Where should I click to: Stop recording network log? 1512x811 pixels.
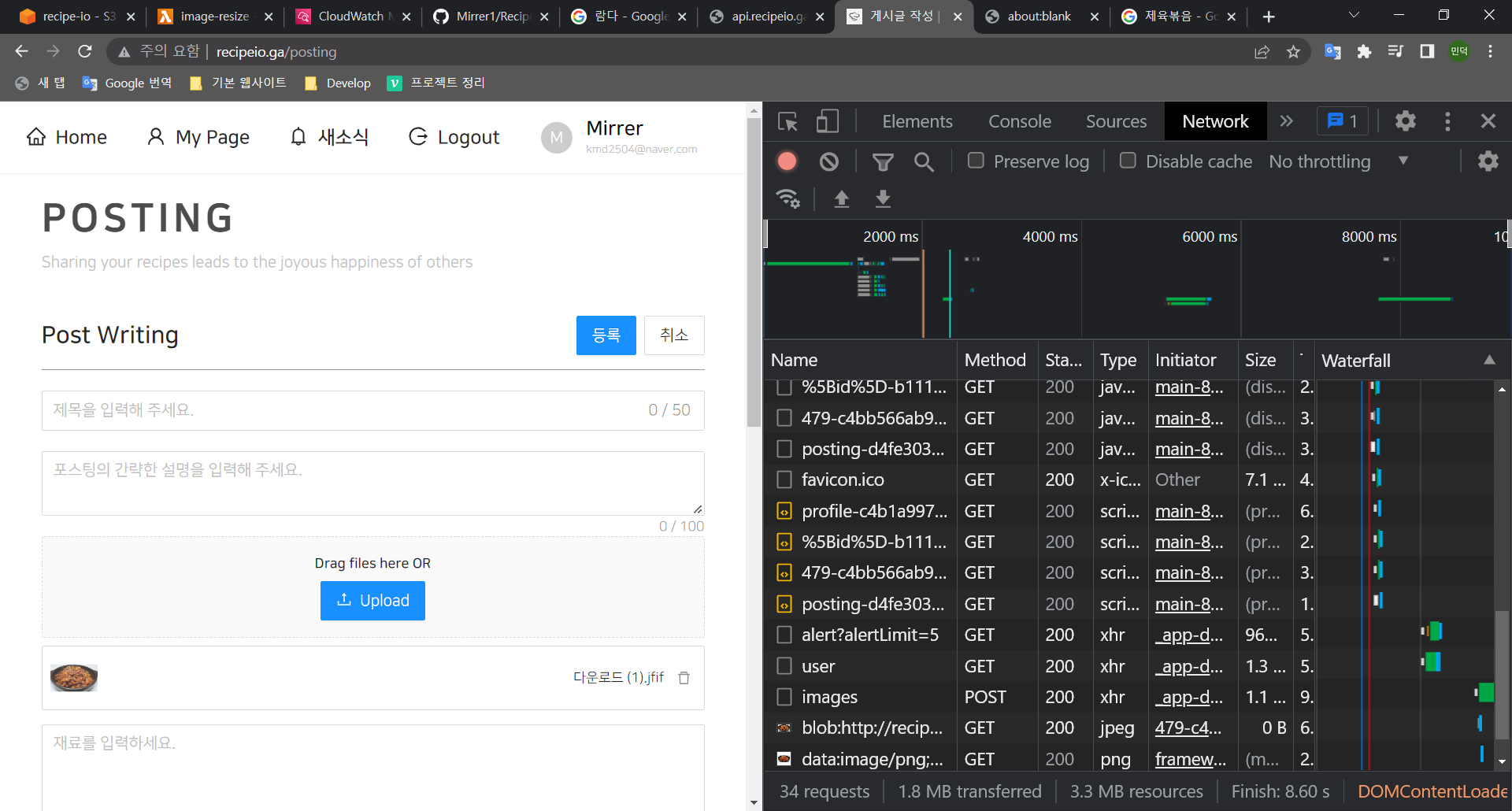coord(787,161)
